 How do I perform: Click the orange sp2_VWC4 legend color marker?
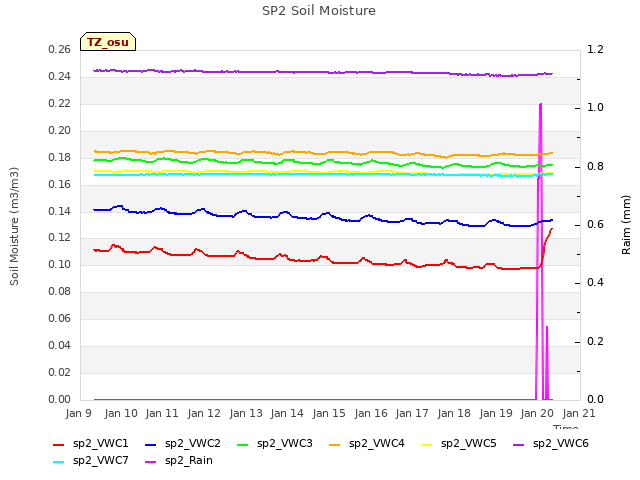[335, 445]
